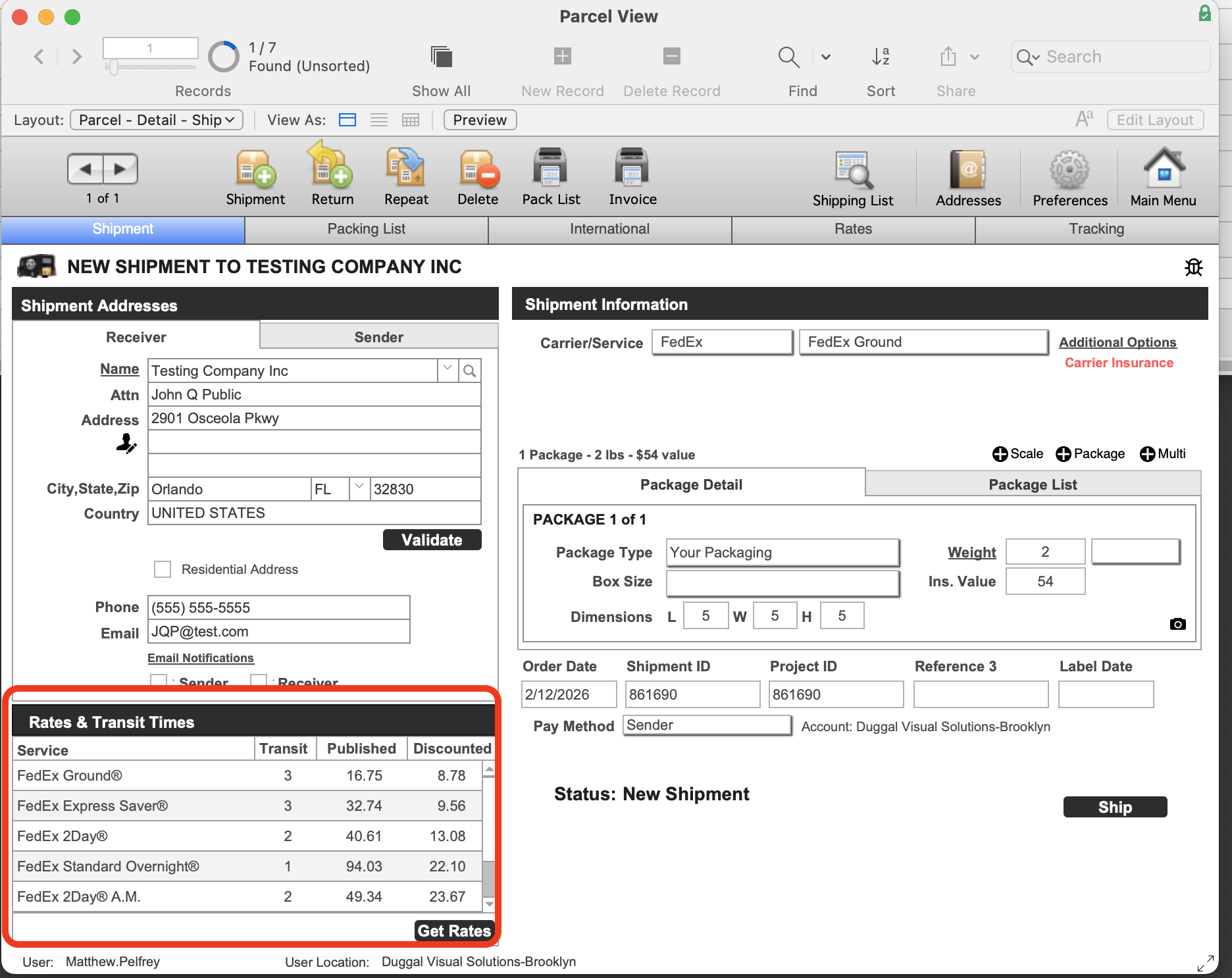The height and width of the screenshot is (978, 1232).
Task: Open the Pack List
Action: pos(550,174)
